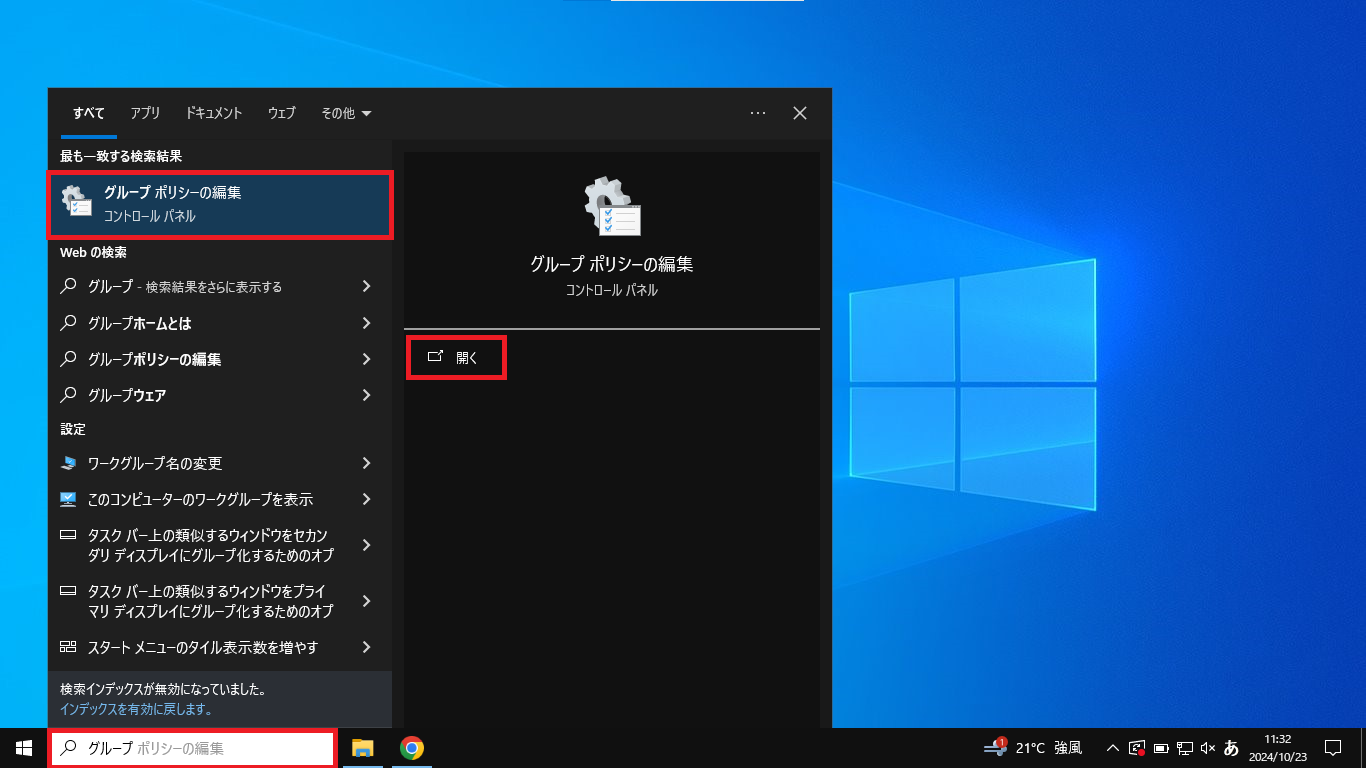Image resolution: width=1366 pixels, height=768 pixels.
Task: Open File Explorer from taskbar
Action: coord(362,748)
